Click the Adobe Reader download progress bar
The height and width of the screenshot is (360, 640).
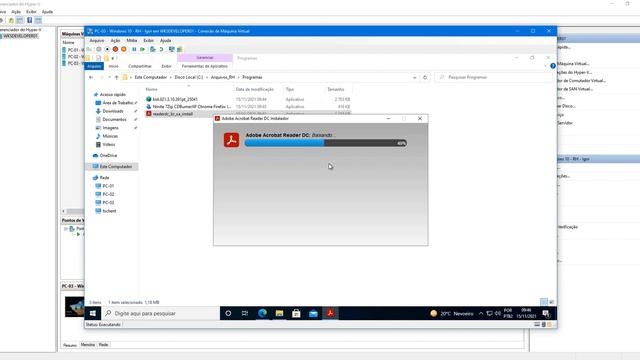(326, 143)
